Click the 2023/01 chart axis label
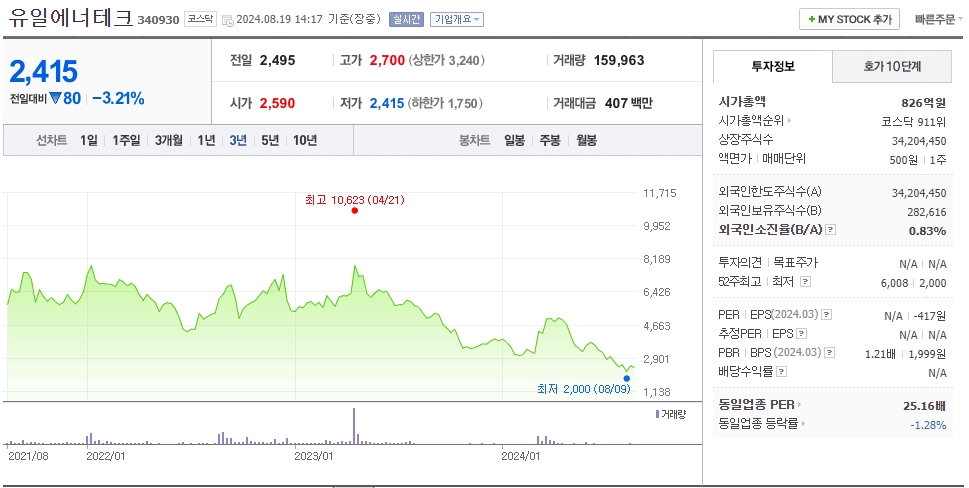The image size is (969, 488). pos(313,456)
